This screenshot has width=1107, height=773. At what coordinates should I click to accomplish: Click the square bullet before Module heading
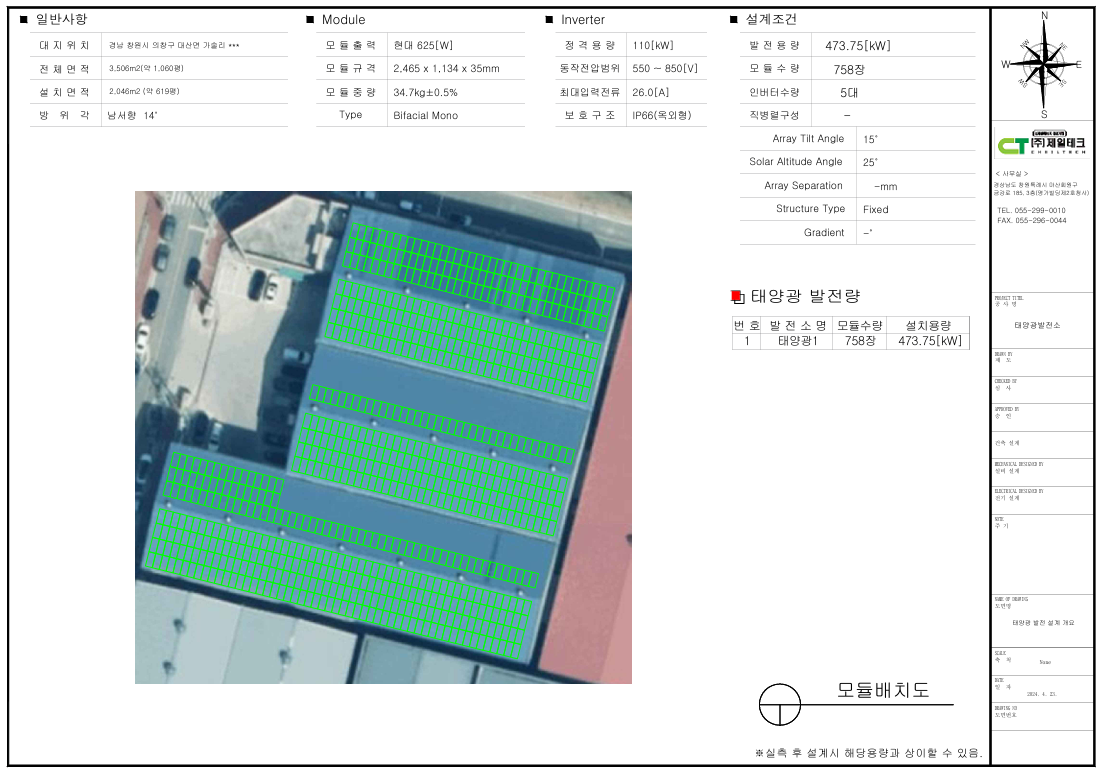click(x=310, y=20)
